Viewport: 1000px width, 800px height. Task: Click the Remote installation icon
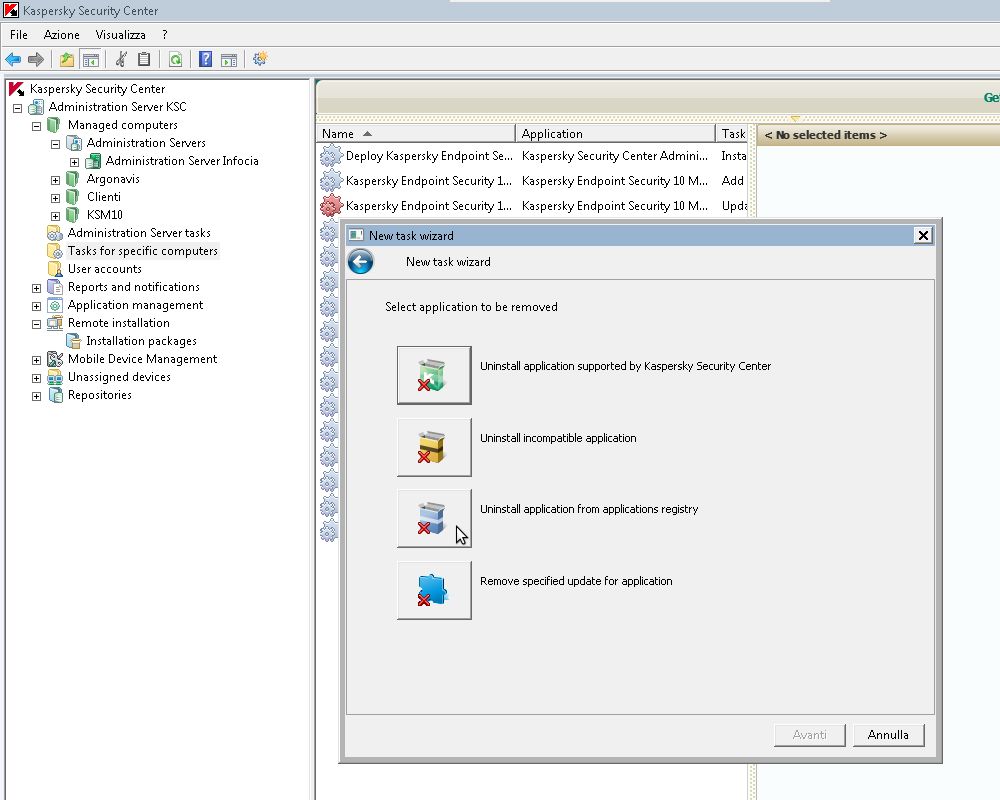[55, 323]
